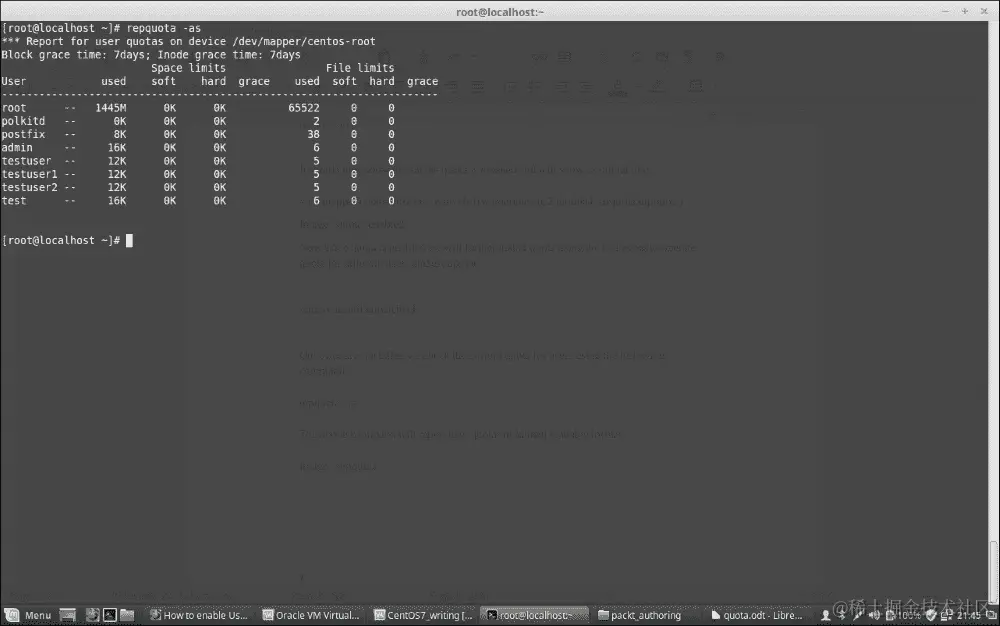Viewport: 1000px width, 626px height.
Task: Click 'root' user row name
Action: [x=14, y=108]
